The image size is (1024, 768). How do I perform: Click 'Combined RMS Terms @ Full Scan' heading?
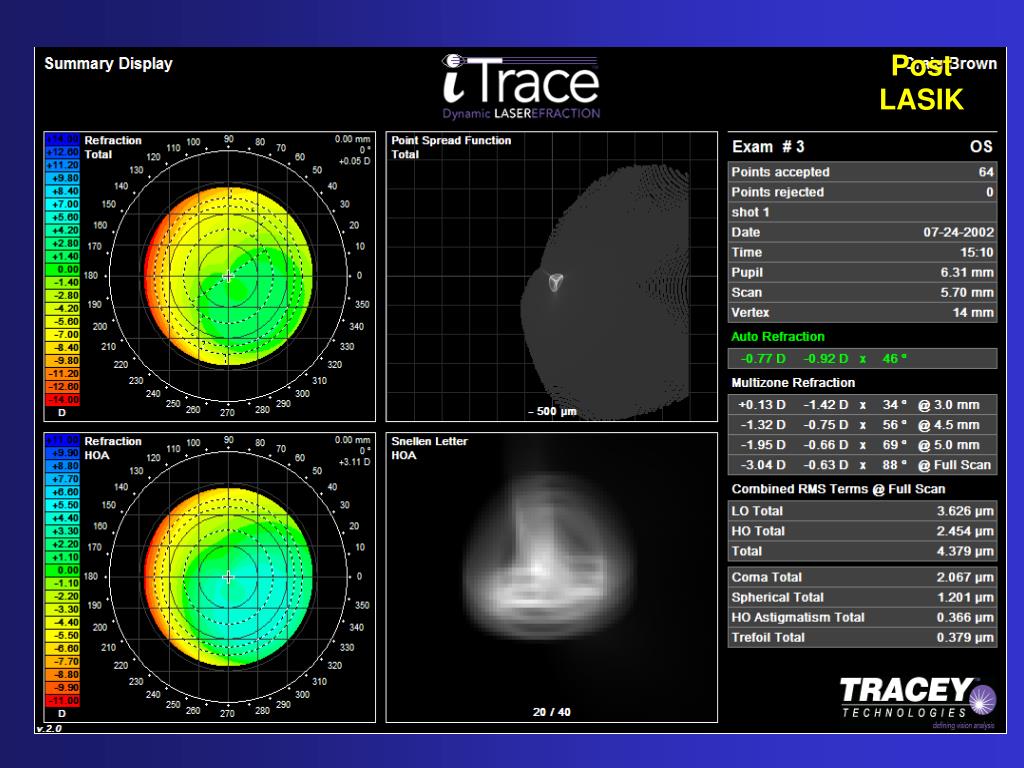click(x=838, y=489)
